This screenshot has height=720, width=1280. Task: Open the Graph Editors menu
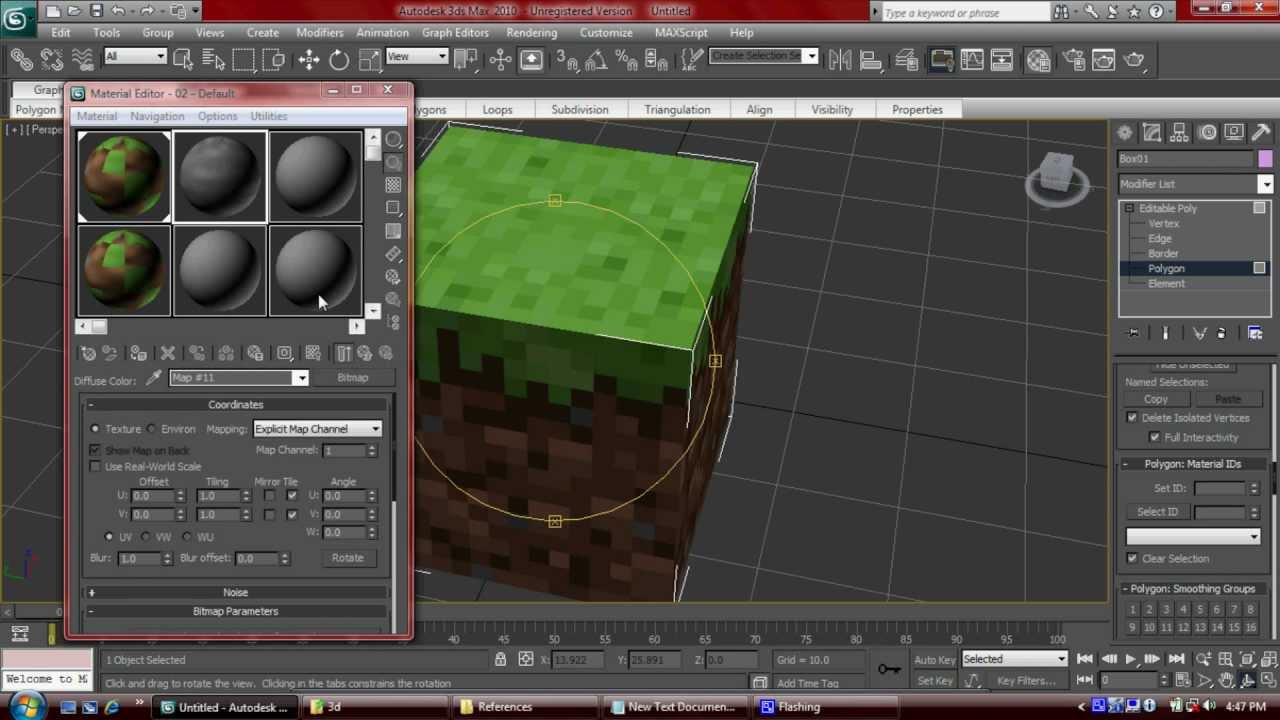pyautogui.click(x=455, y=32)
